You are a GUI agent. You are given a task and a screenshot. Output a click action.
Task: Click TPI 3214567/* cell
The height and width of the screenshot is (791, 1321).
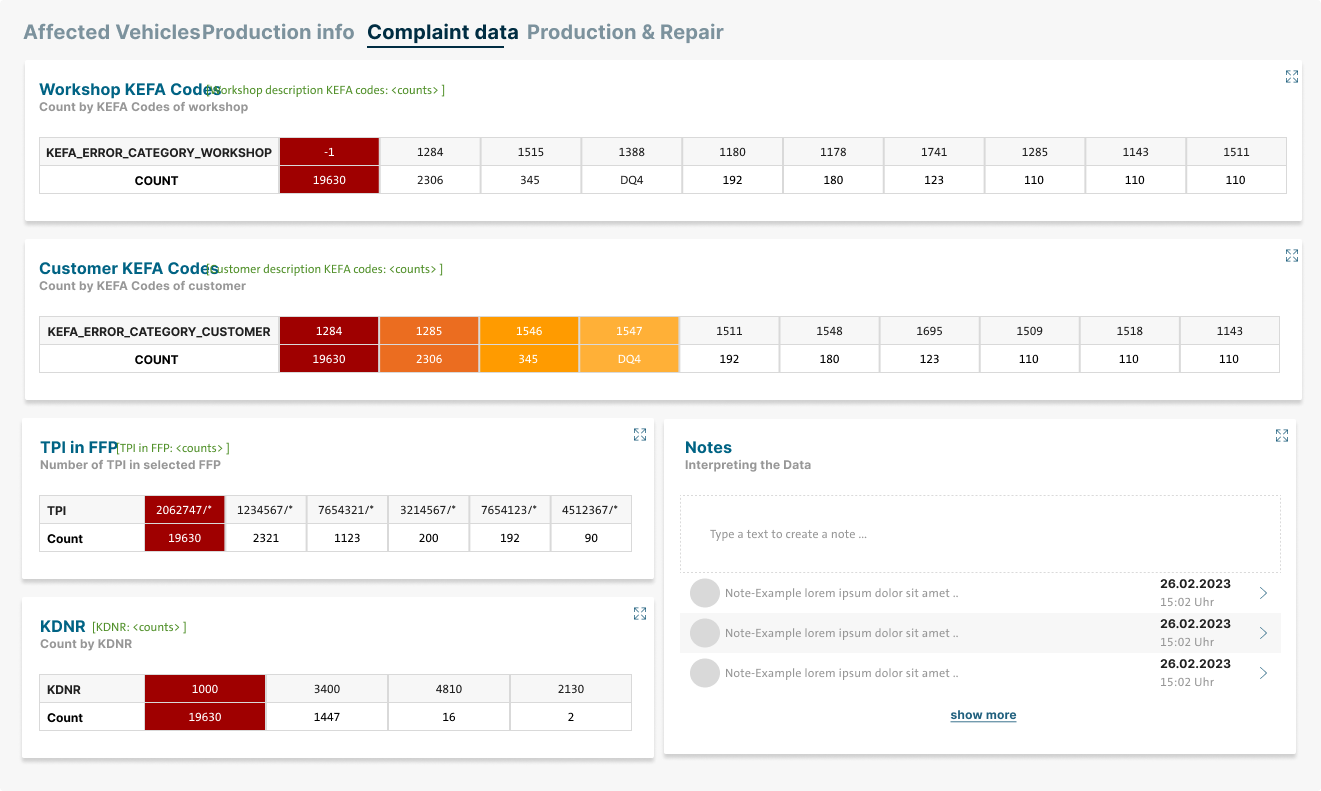[428, 510]
